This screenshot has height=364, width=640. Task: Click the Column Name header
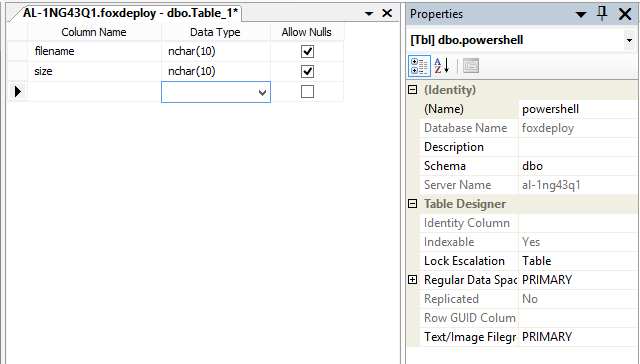click(x=94, y=32)
